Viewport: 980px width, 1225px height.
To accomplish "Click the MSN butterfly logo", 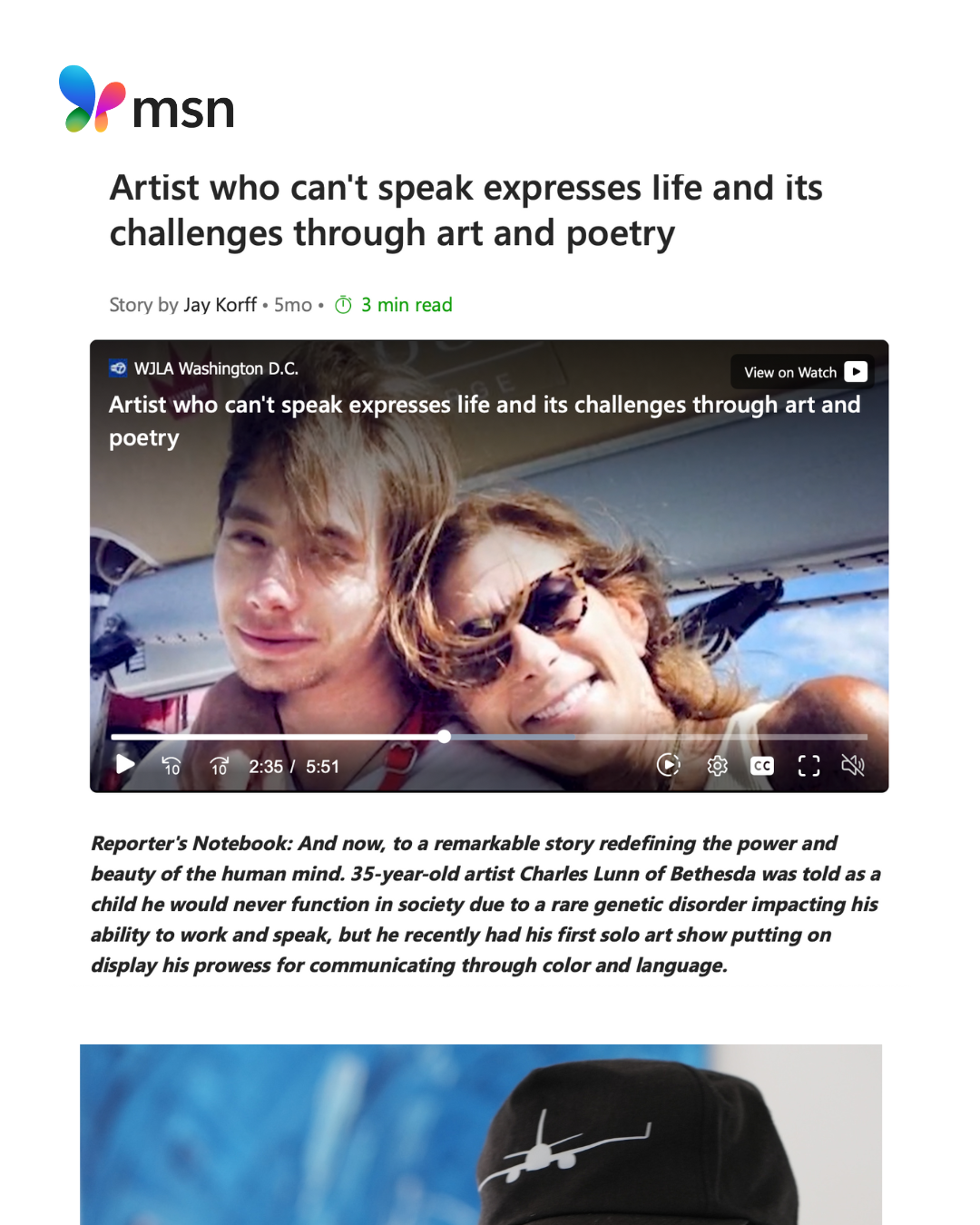I will point(92,99).
